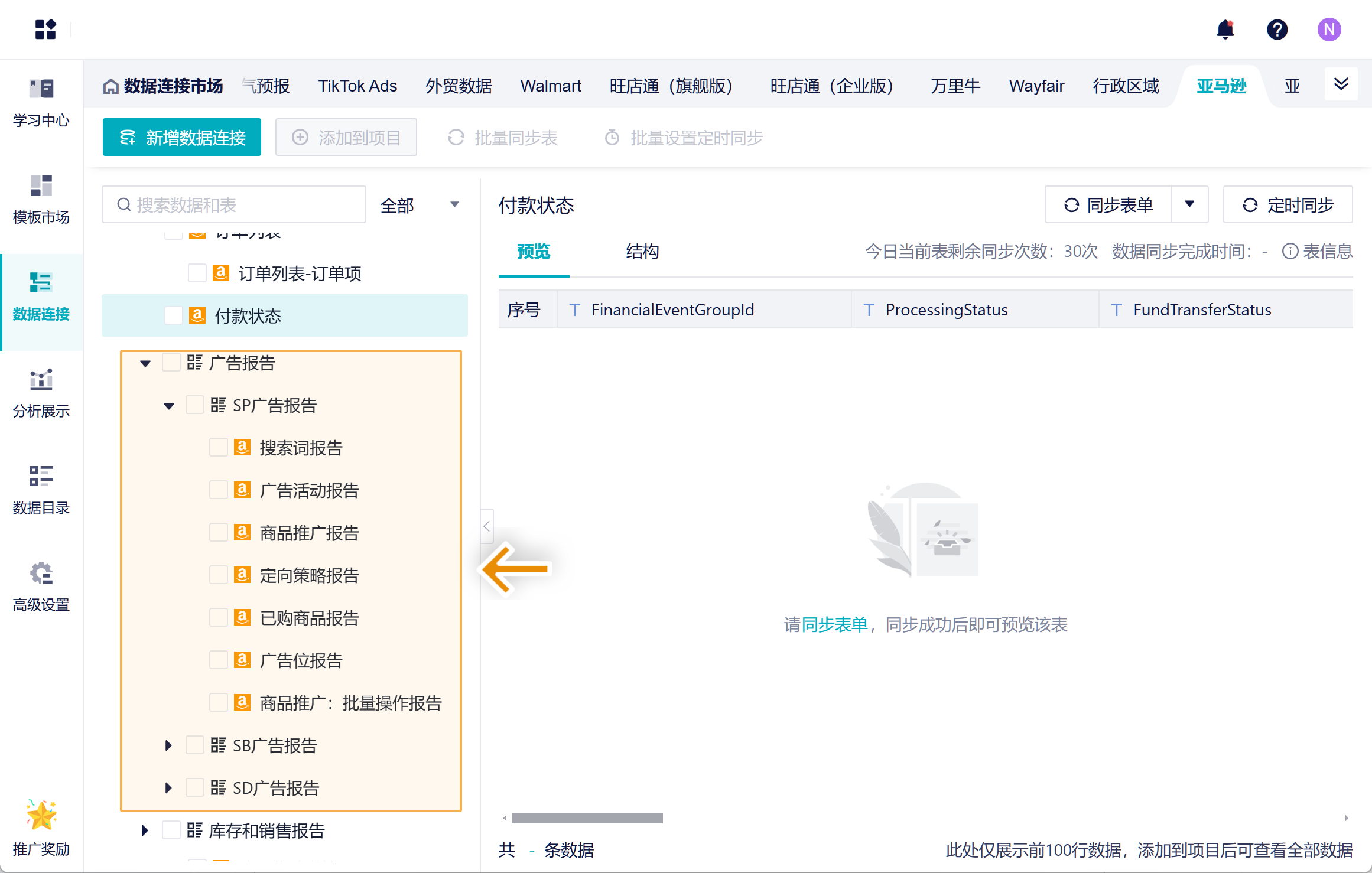
Task: Select checkbox for 商品推广报告
Action: (219, 532)
